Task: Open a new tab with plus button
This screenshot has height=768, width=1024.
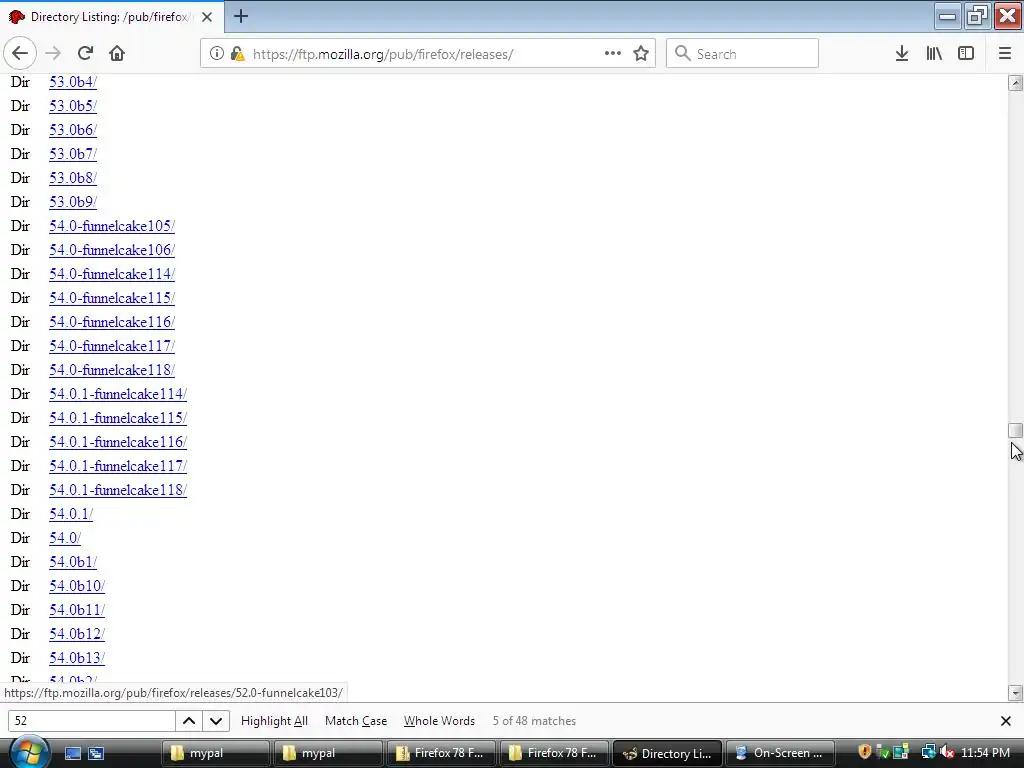Action: pyautogui.click(x=241, y=16)
